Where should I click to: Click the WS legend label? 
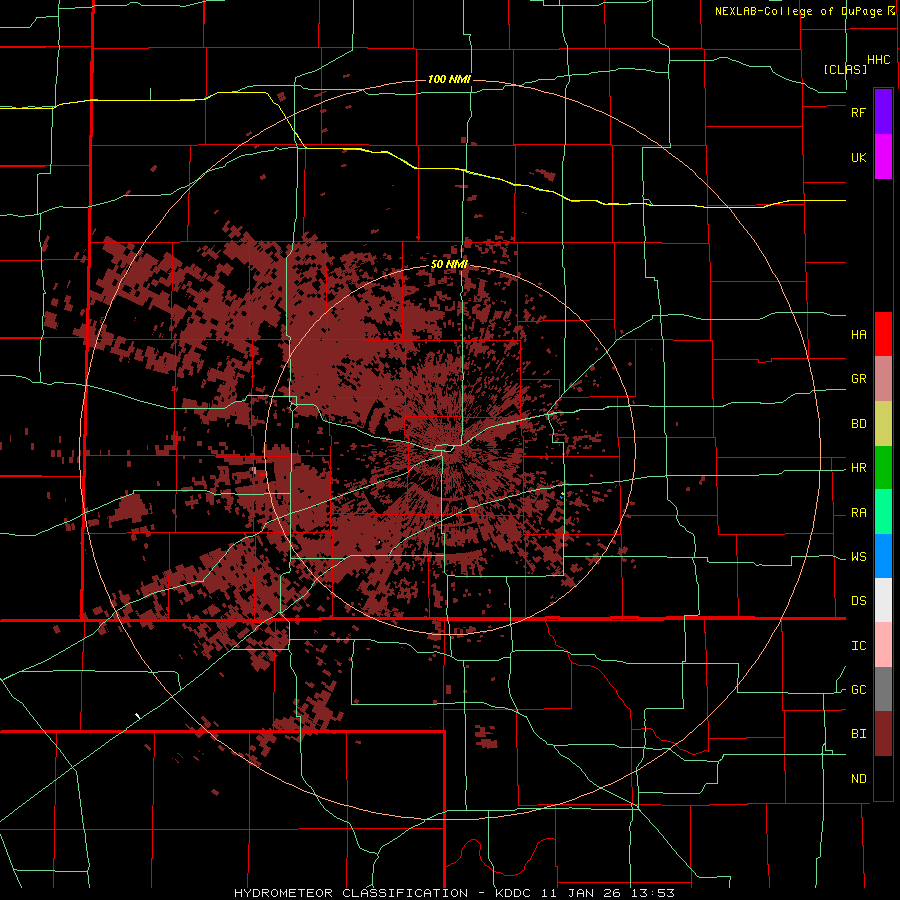(858, 556)
